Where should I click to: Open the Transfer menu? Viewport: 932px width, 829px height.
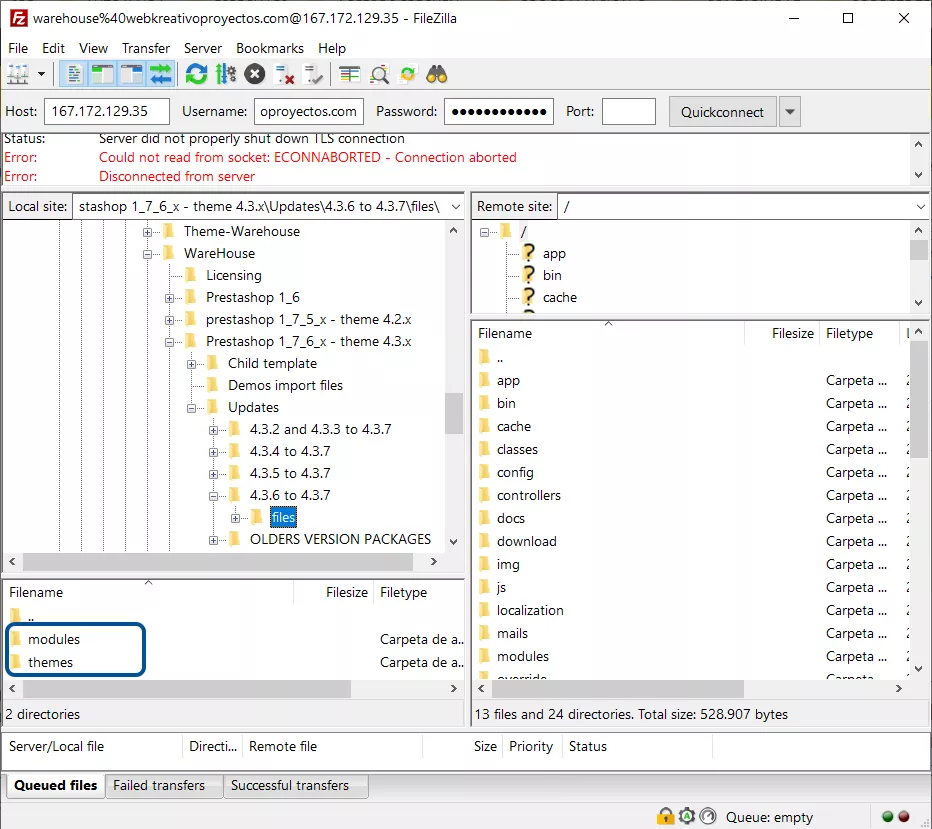click(x=146, y=48)
